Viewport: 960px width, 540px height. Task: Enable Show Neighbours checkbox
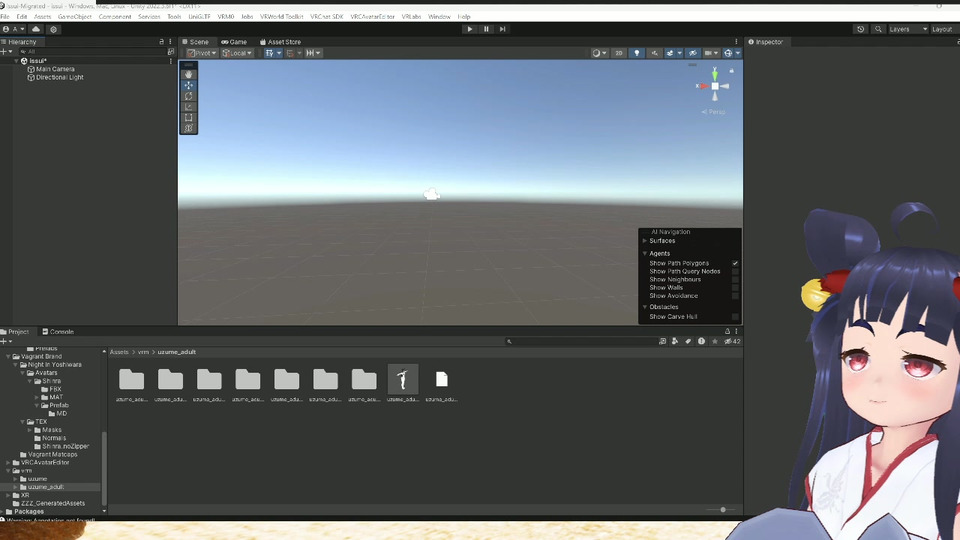735,279
